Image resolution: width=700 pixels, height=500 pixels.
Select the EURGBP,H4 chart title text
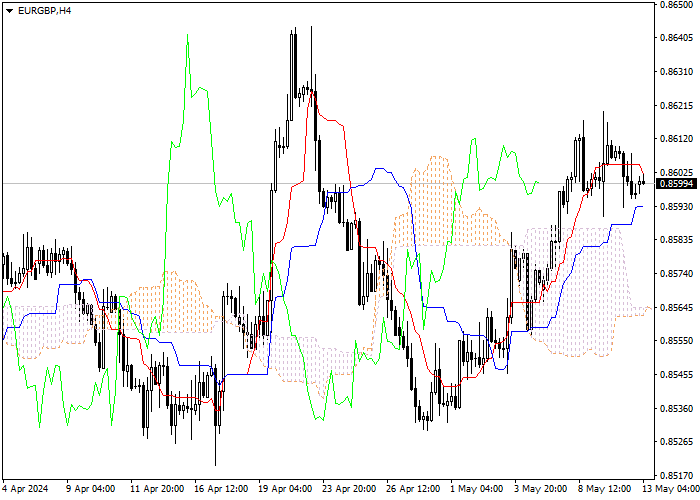44,11
